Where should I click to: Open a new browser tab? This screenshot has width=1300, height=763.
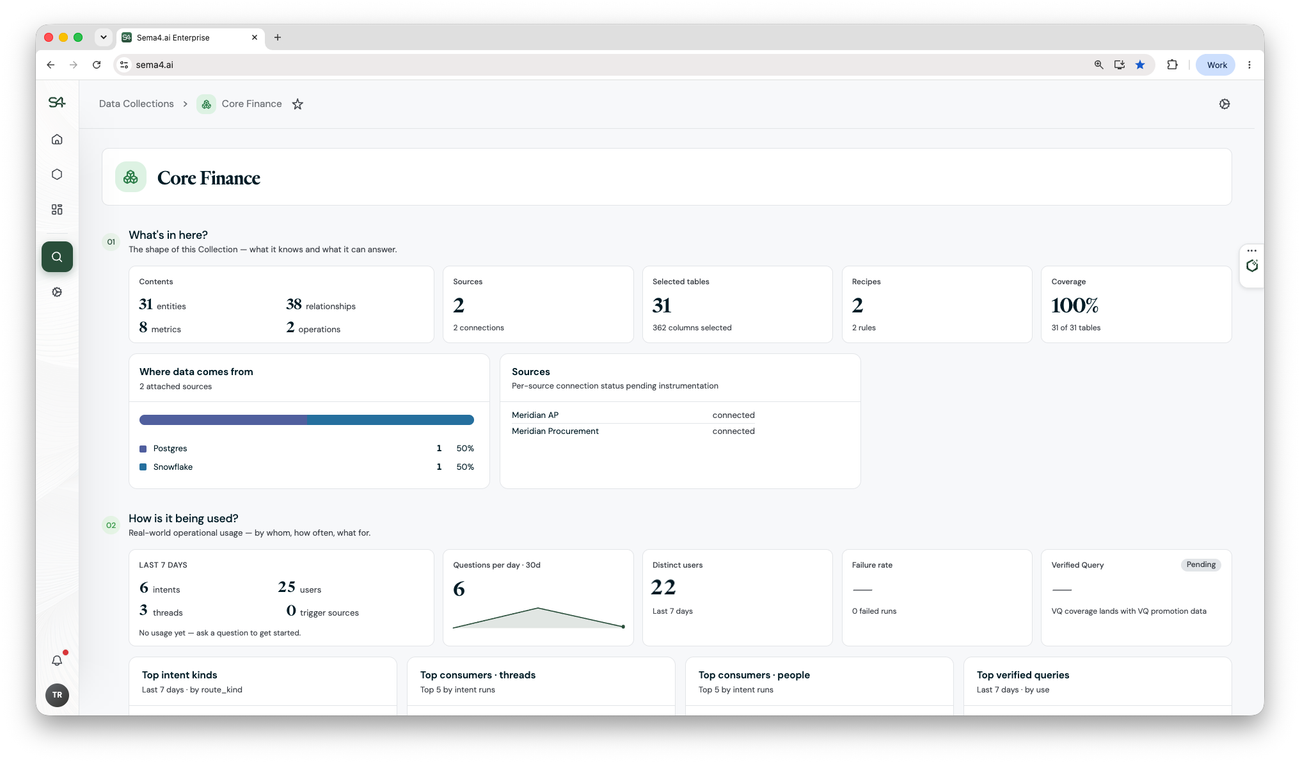277,37
